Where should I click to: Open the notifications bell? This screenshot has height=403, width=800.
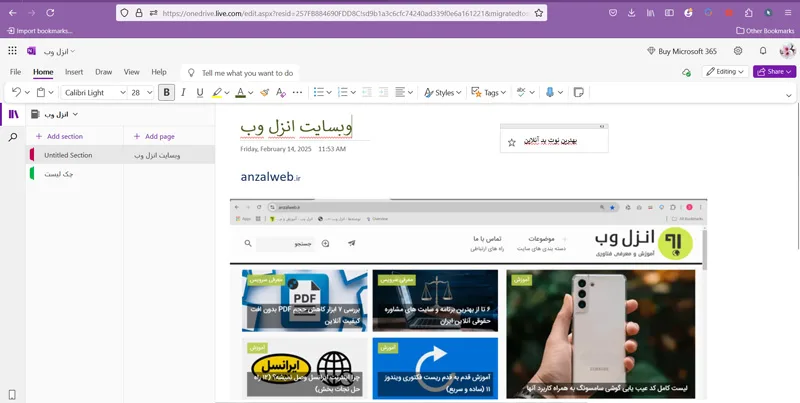coord(763,51)
